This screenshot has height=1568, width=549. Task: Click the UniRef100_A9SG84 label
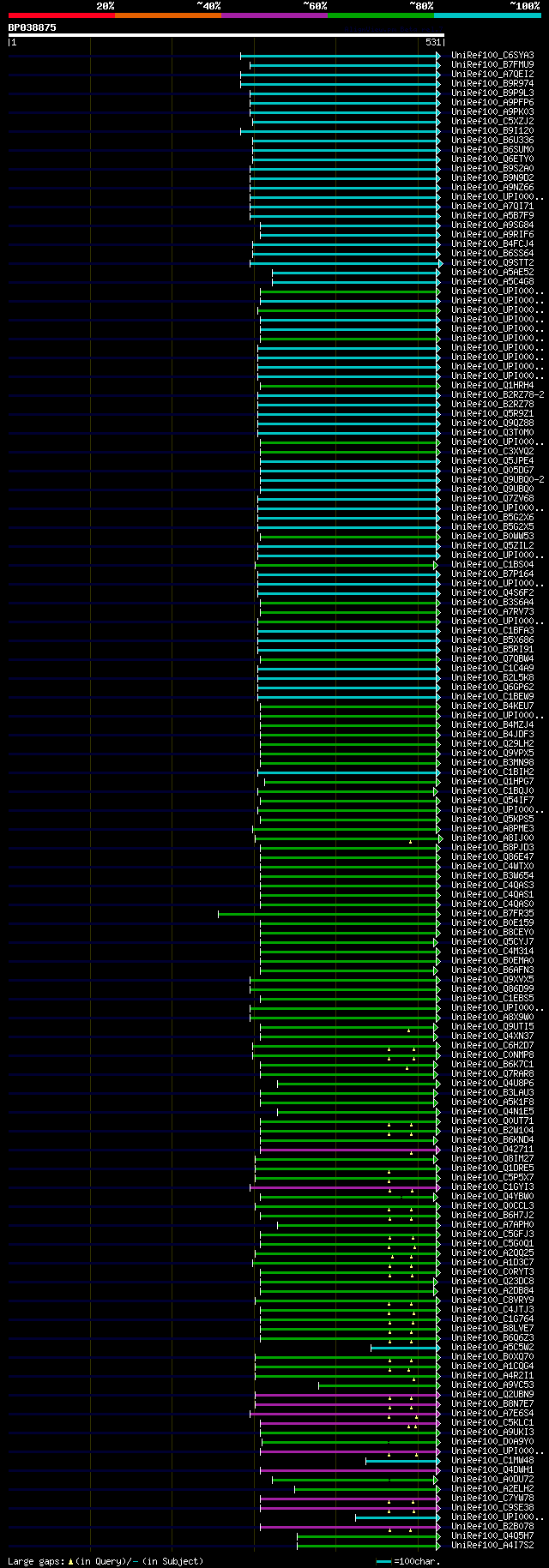[x=492, y=225]
